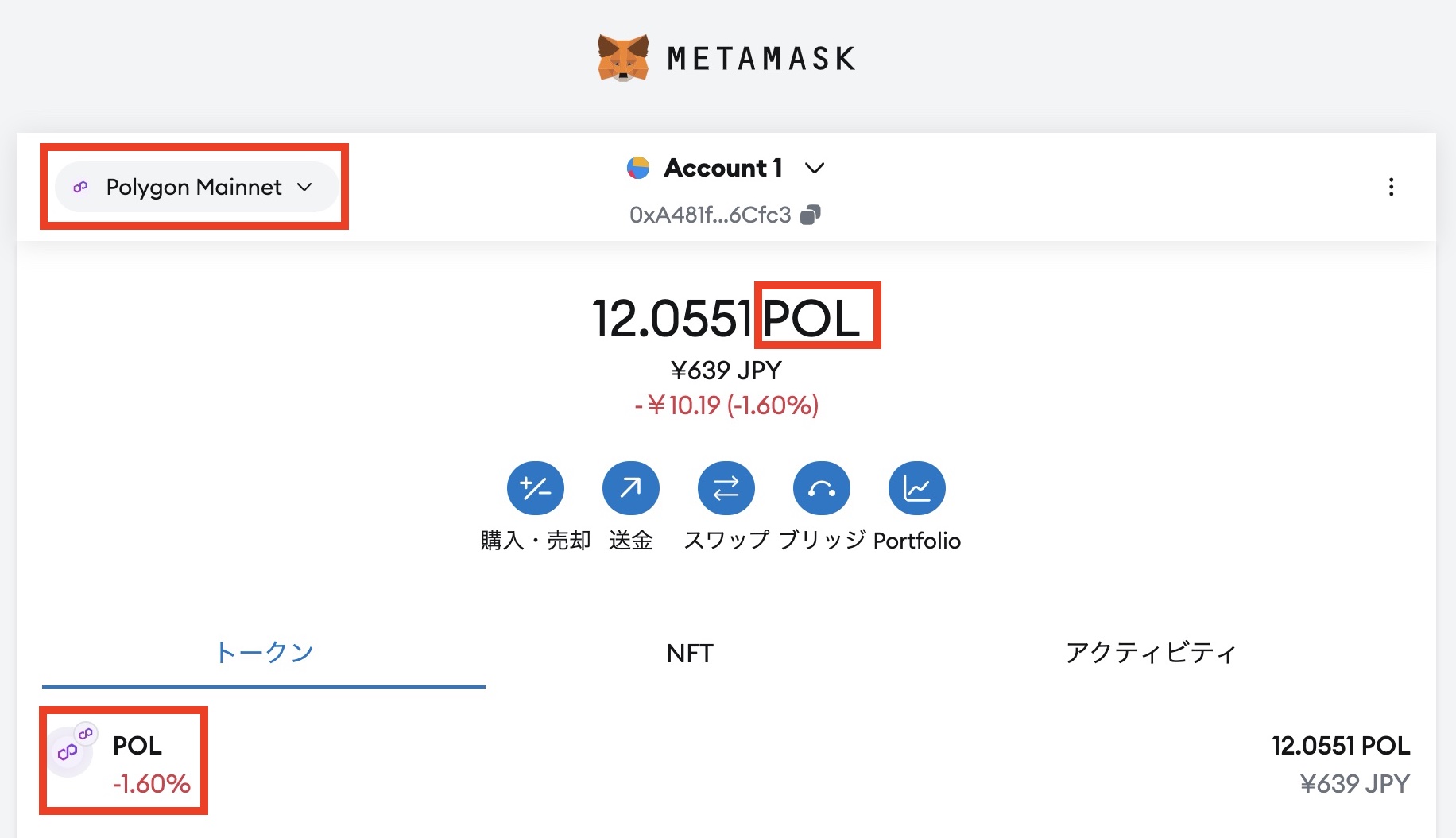Viewport: 1456px width, 838px height.
Task: Open the POL token details row
Action: 715,761
